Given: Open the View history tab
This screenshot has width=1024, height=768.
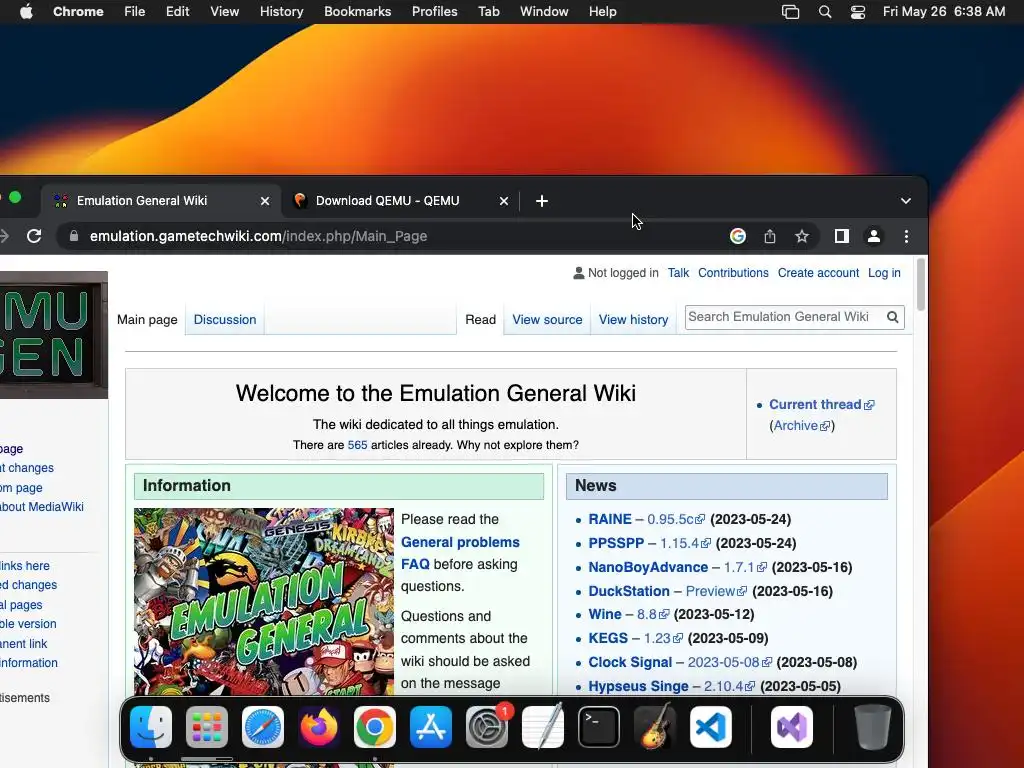Looking at the screenshot, I should point(633,320).
